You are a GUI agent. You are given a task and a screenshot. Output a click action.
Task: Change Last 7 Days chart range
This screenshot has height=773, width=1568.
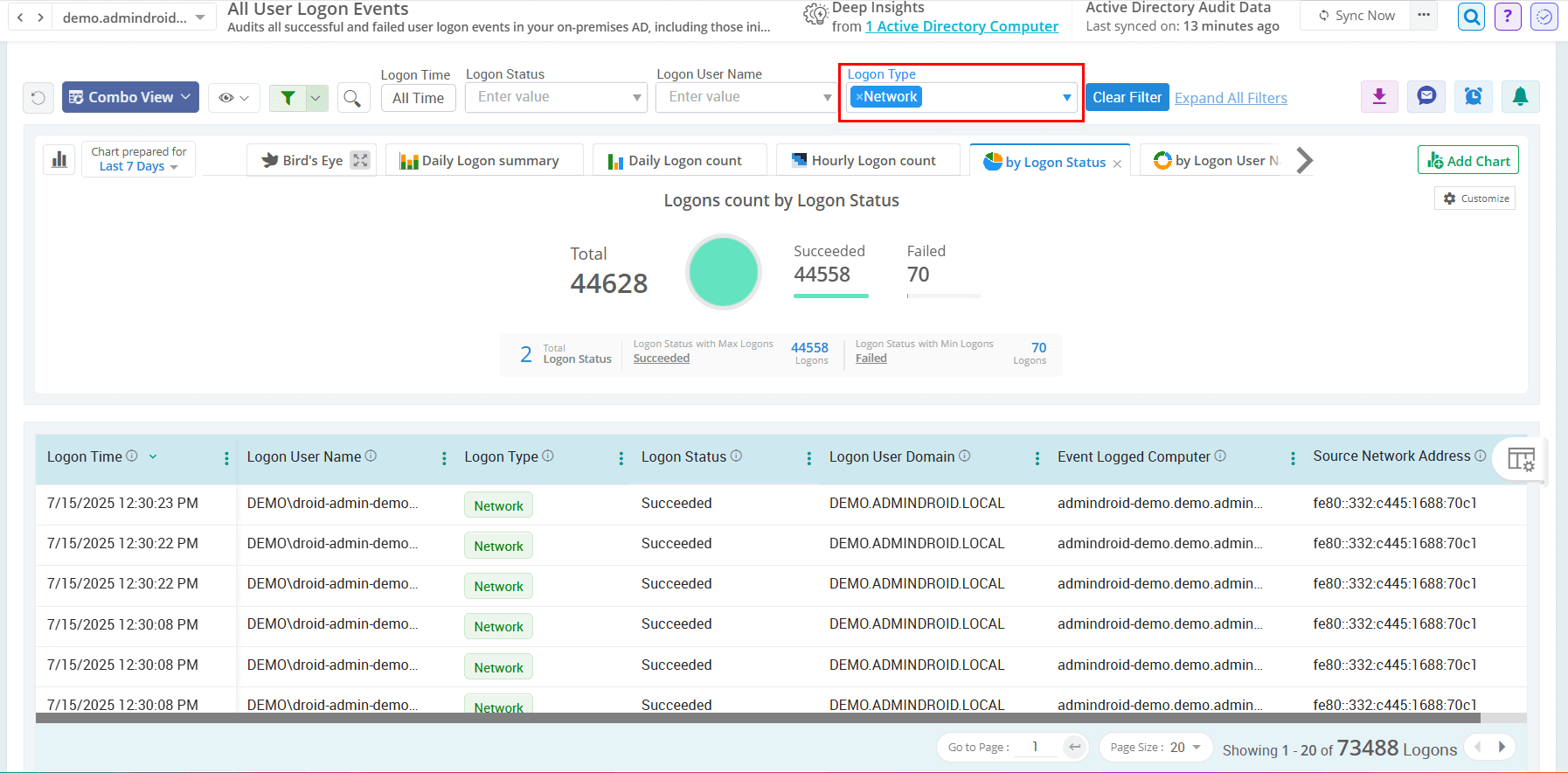pyautogui.click(x=138, y=166)
